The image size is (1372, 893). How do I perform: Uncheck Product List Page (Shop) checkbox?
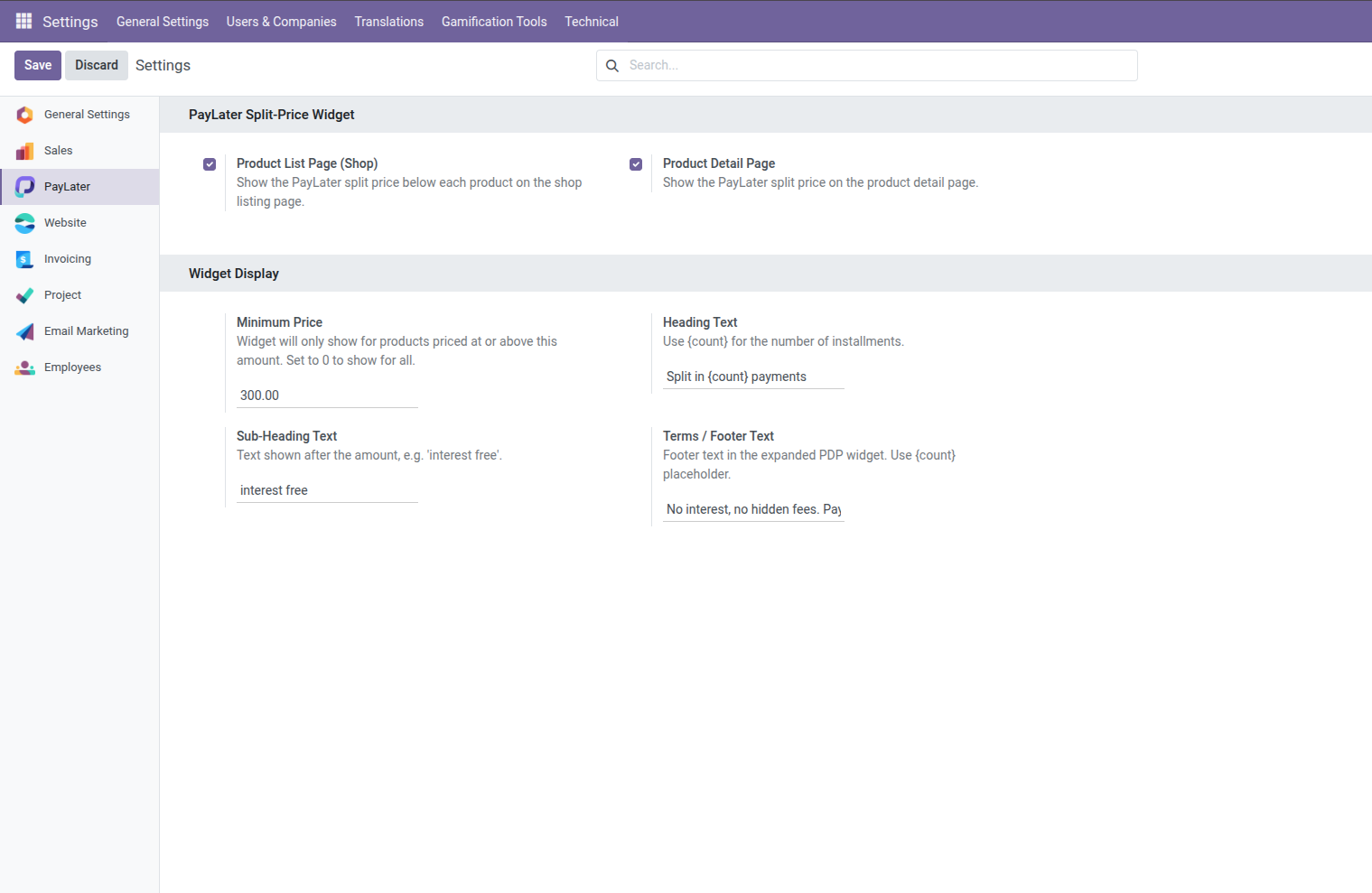tap(210, 164)
